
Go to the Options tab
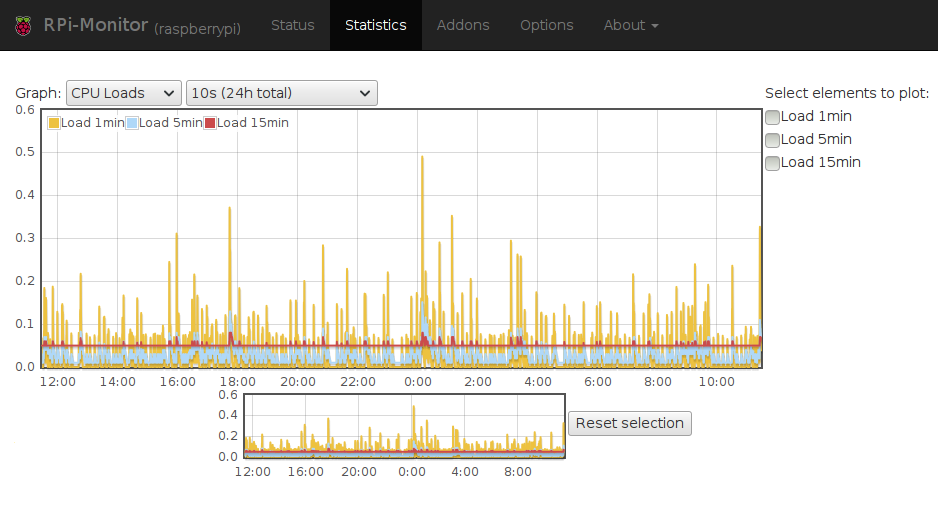pos(547,25)
